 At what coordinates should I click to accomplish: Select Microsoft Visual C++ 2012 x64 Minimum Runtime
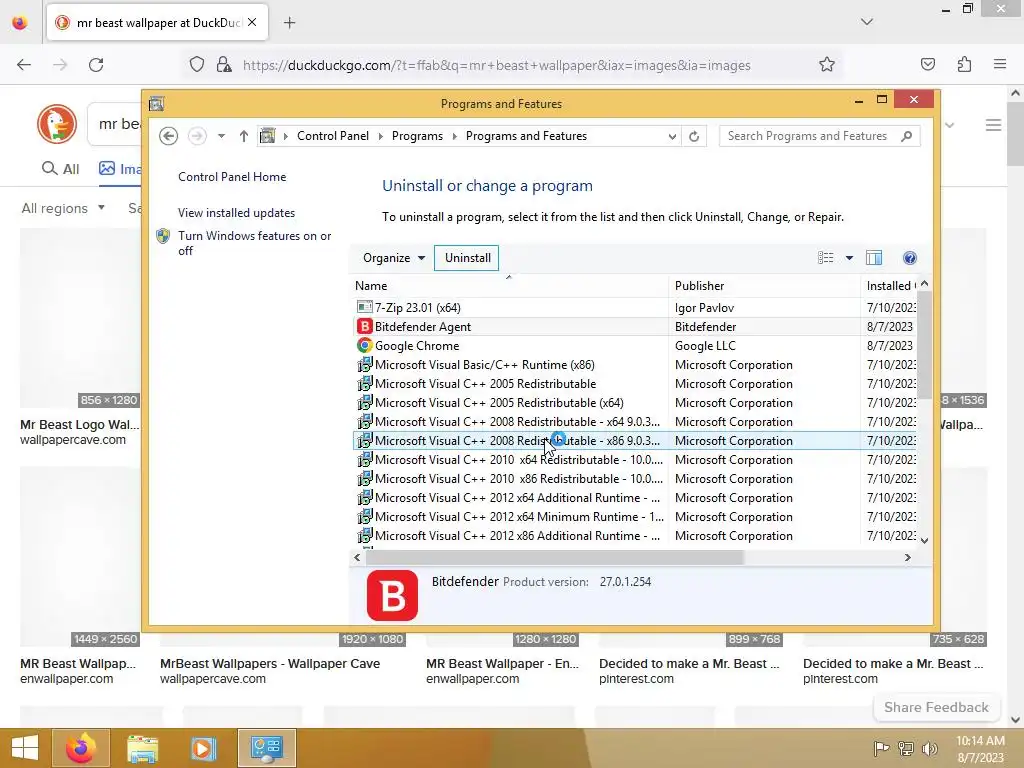633,516
